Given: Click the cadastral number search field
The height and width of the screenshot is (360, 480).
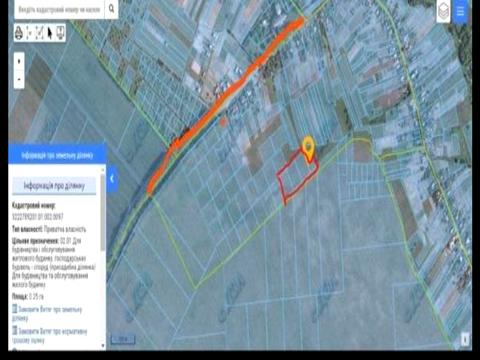Looking at the screenshot, I should 60,9.
